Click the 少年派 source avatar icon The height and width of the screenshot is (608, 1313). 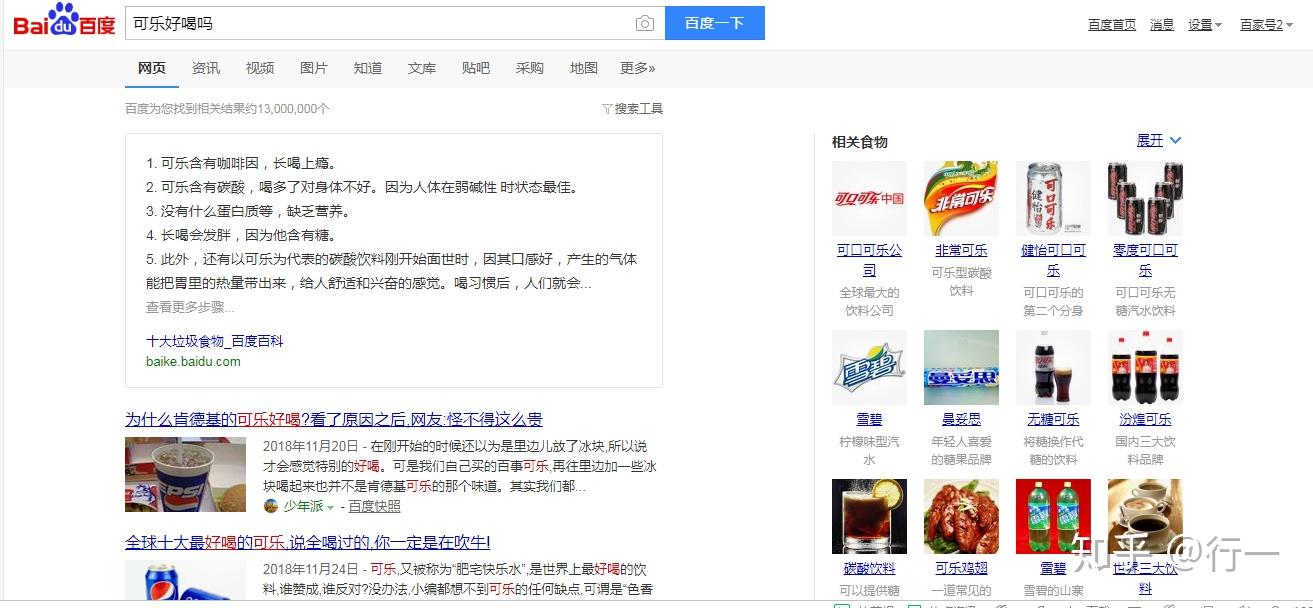tap(271, 506)
